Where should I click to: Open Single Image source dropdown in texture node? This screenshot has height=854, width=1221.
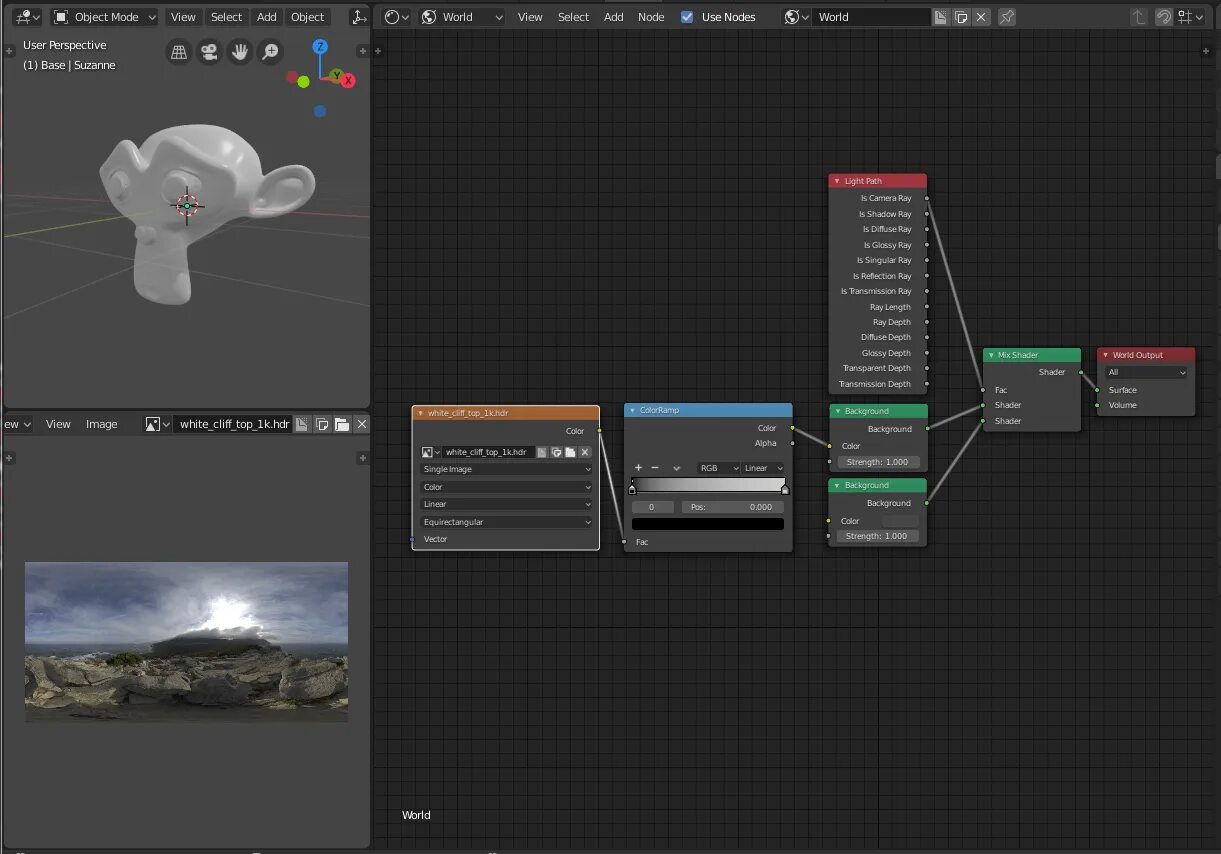(507, 469)
